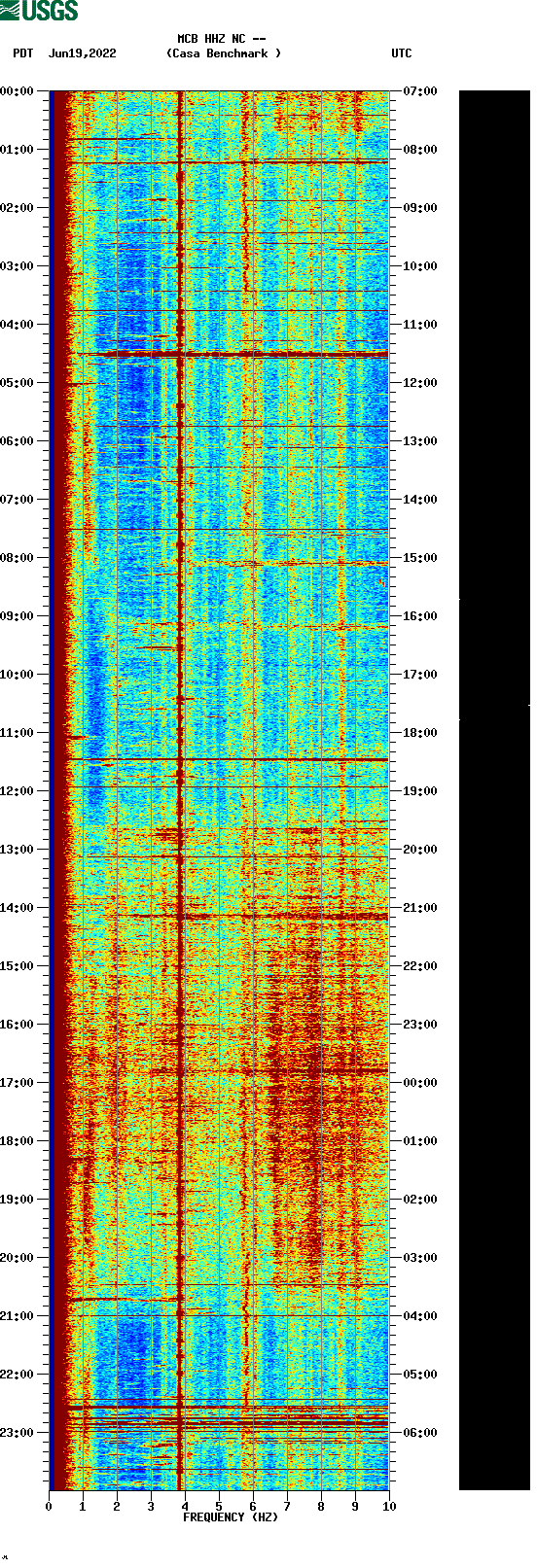The image size is (537, 1568).
Task: Click the 08:00 PDT time label
Action: click(x=17, y=558)
